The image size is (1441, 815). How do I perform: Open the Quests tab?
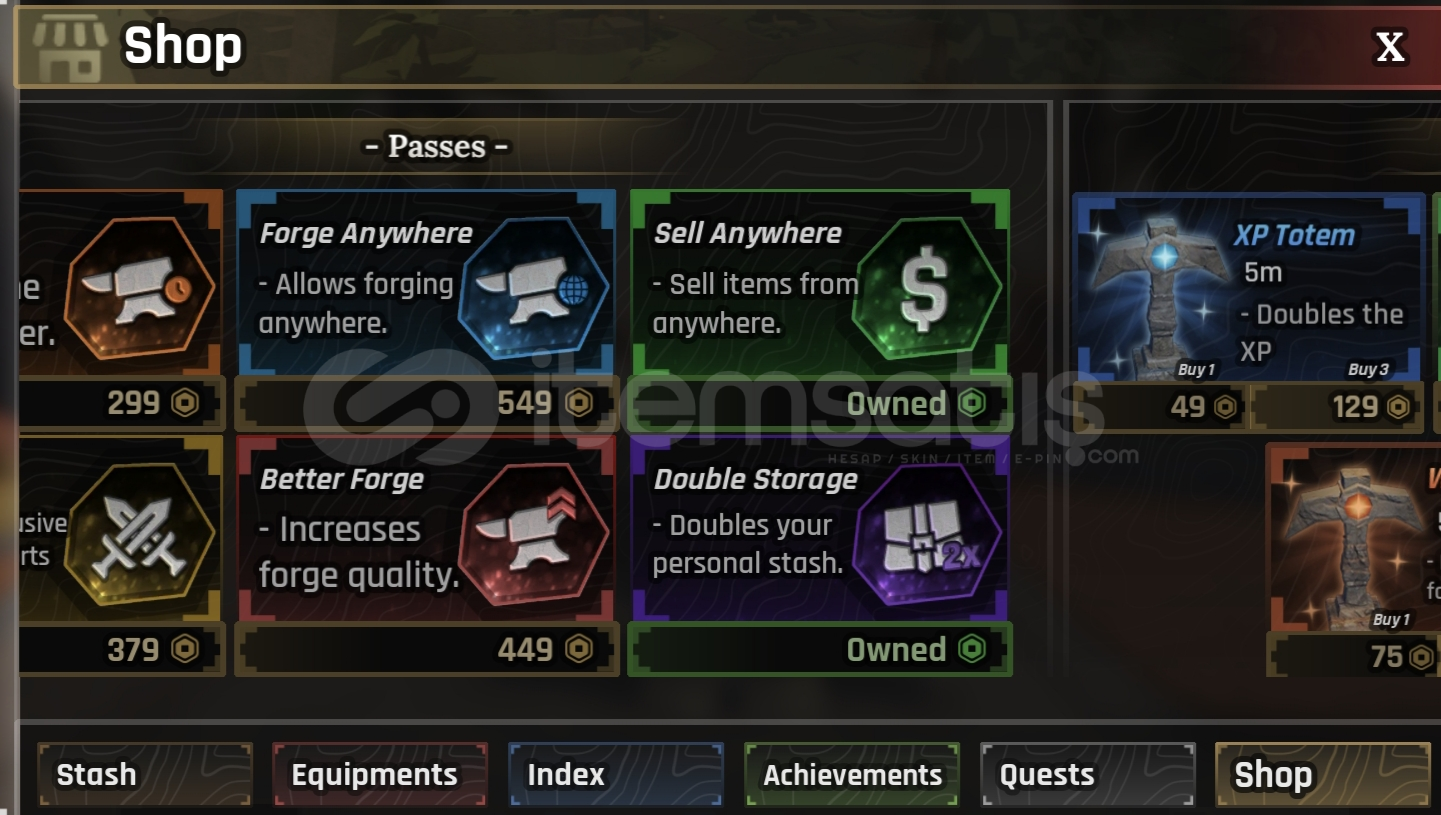(1088, 775)
